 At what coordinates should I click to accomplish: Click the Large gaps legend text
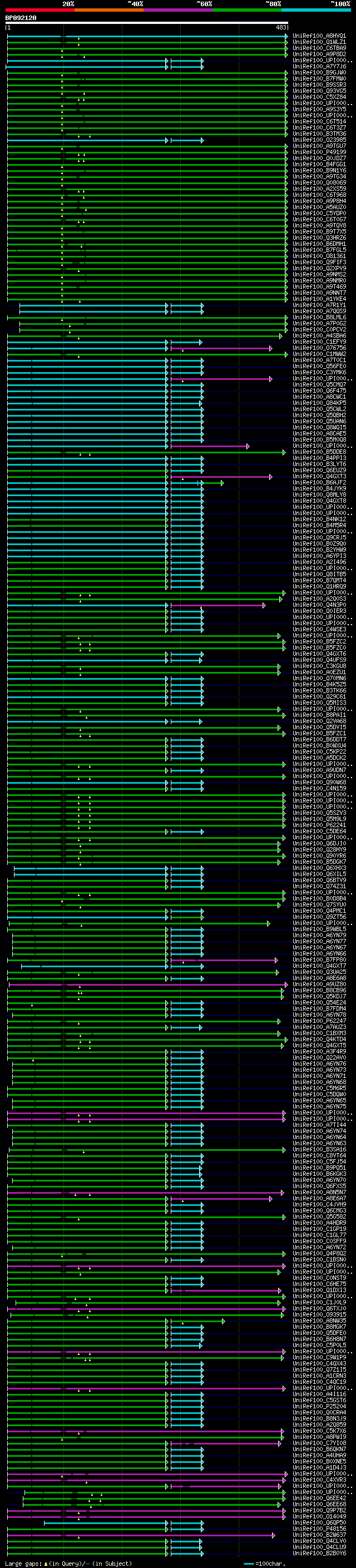click(x=23, y=1563)
